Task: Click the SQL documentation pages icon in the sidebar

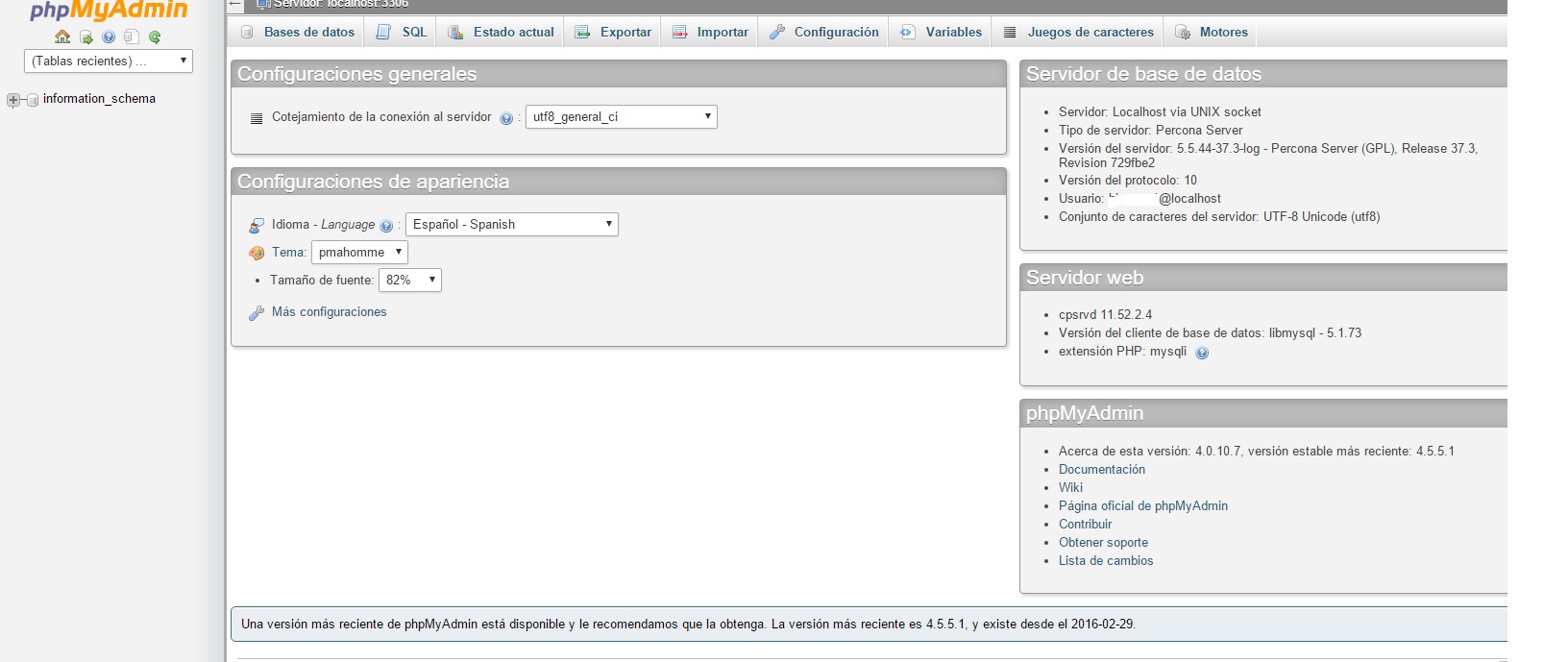Action: [132, 37]
